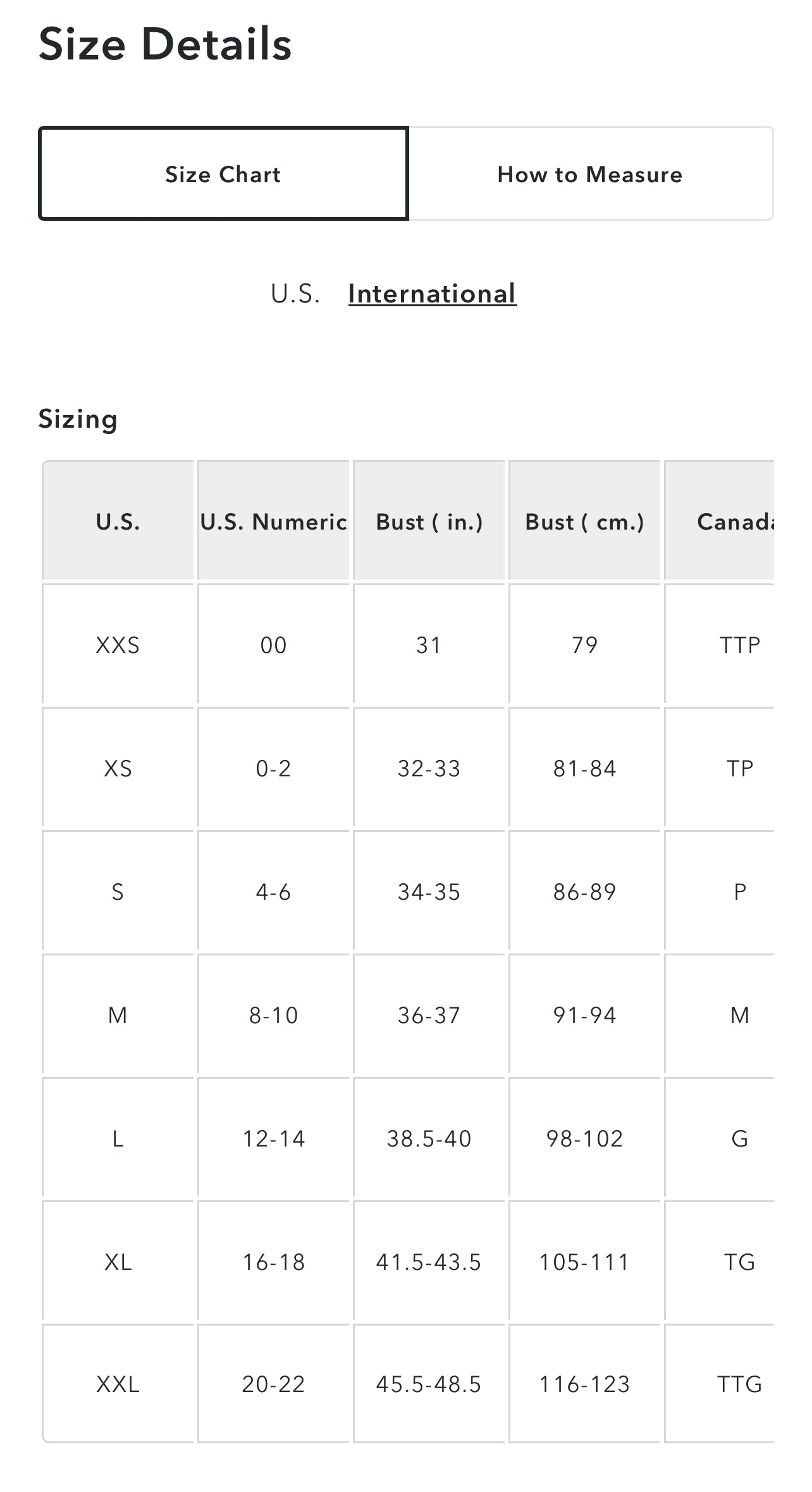Click the 98-102 bust centimeters cell
The height and width of the screenshot is (1492, 812).
[x=584, y=1138]
